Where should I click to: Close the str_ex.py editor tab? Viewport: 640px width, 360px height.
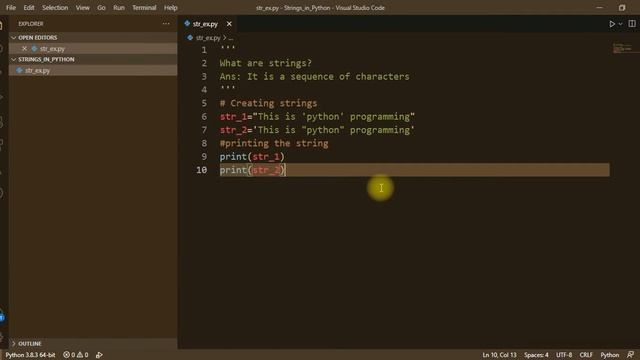pyautogui.click(x=229, y=24)
